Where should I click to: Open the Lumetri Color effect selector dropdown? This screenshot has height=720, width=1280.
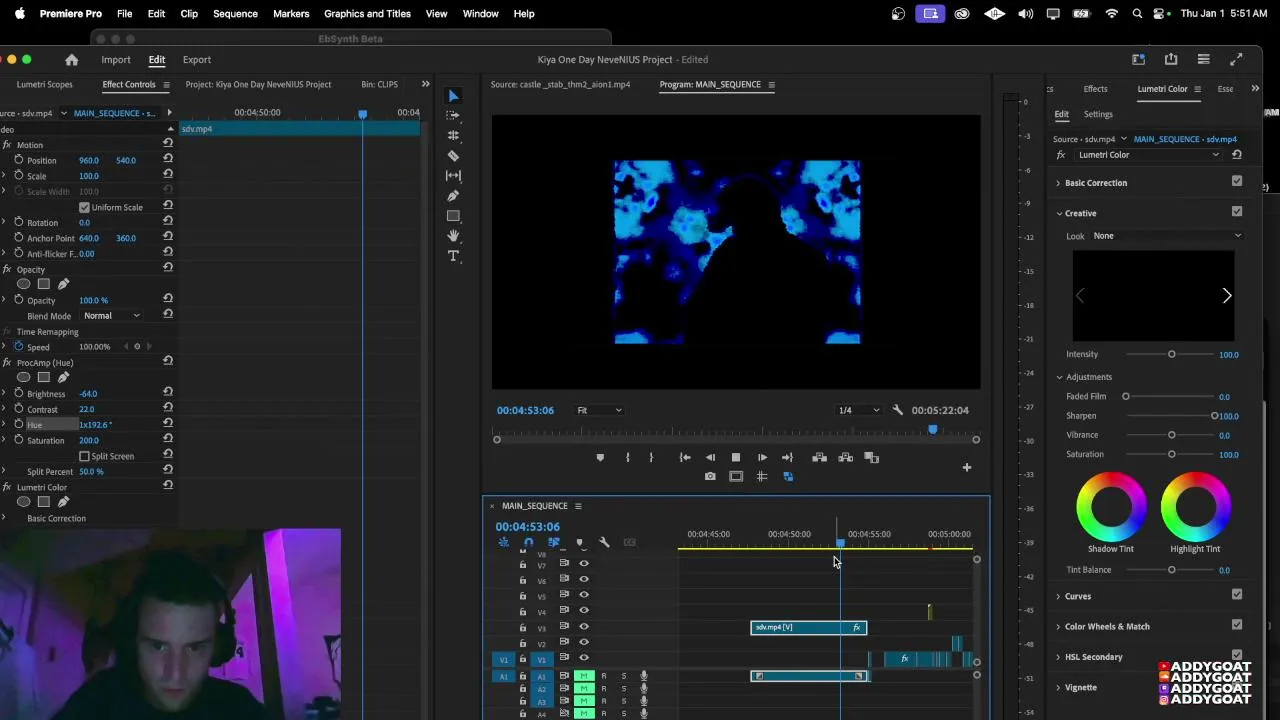click(x=1148, y=155)
